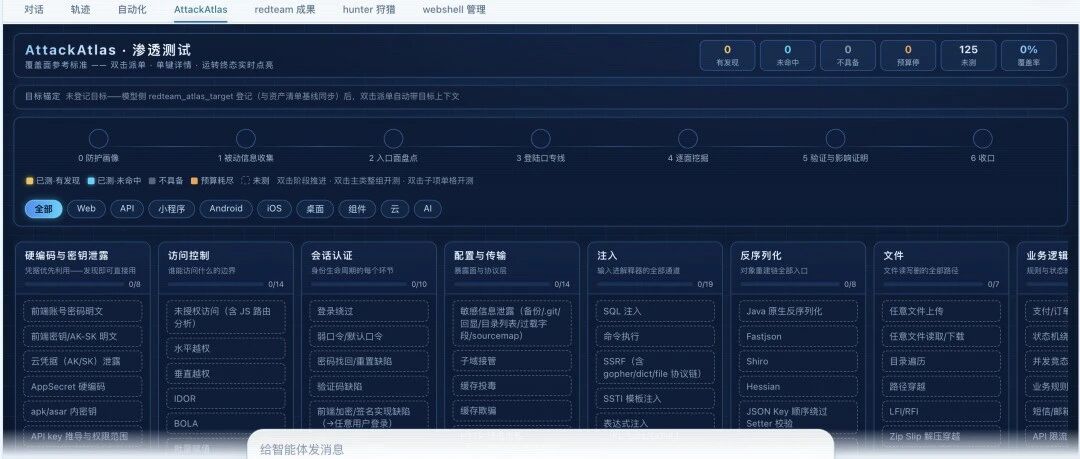Click the 覆盖率 0% card

1028,55
